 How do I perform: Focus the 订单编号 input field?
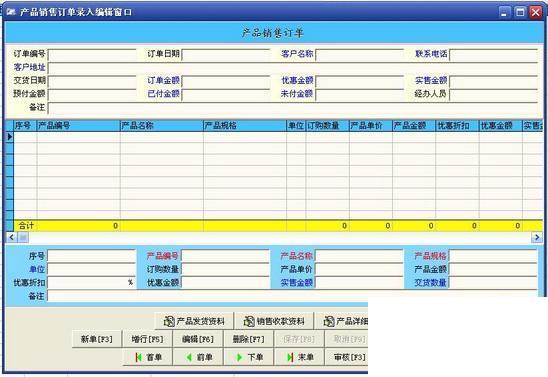[92, 55]
